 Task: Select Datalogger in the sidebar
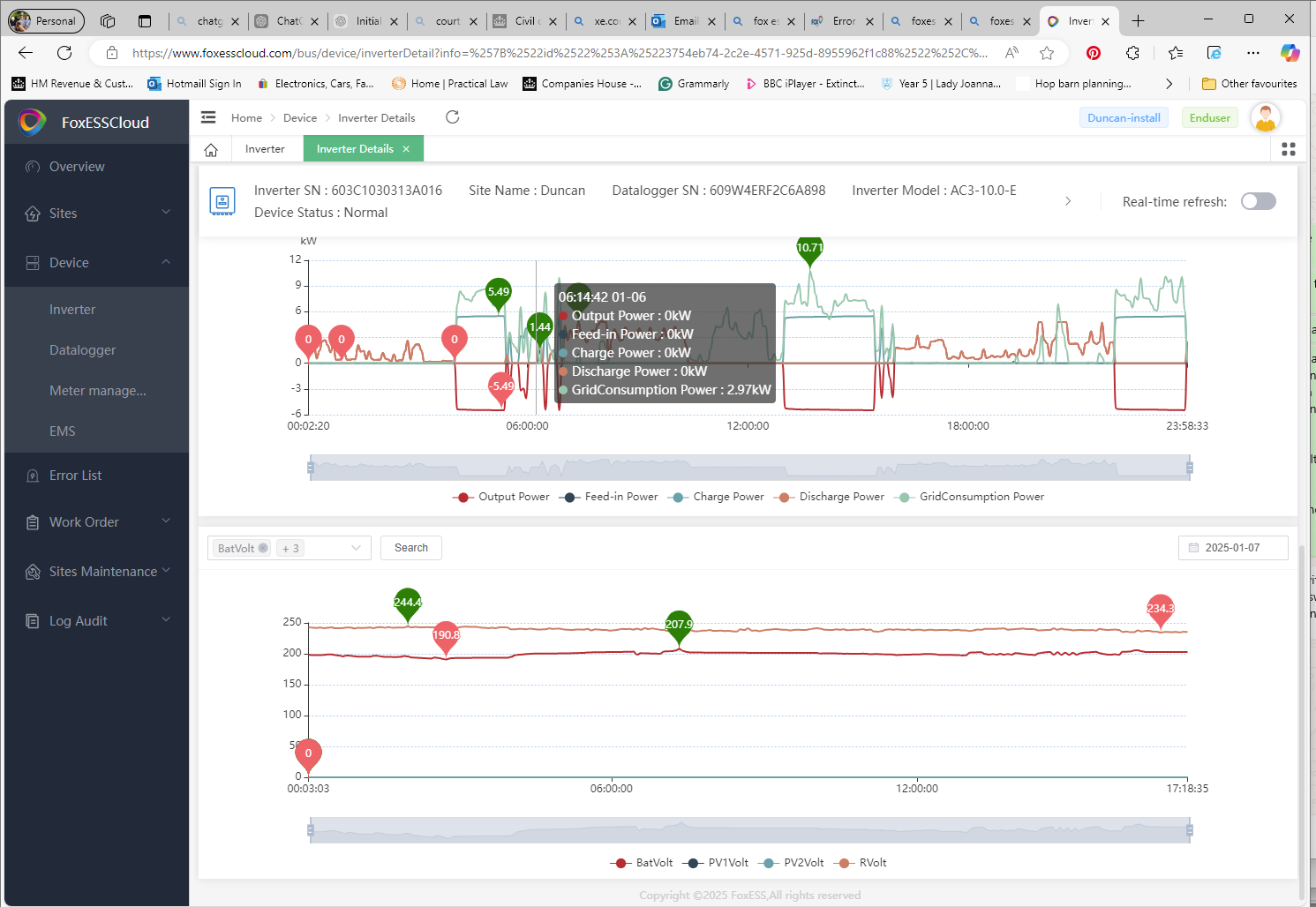(x=83, y=350)
